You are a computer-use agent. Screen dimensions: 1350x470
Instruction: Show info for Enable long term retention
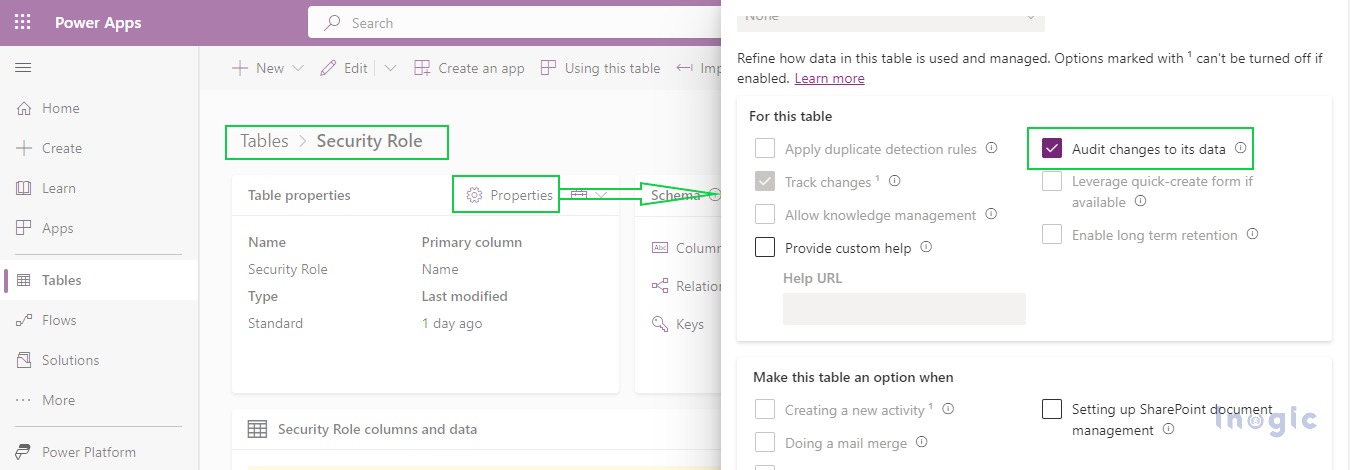[x=1253, y=234]
